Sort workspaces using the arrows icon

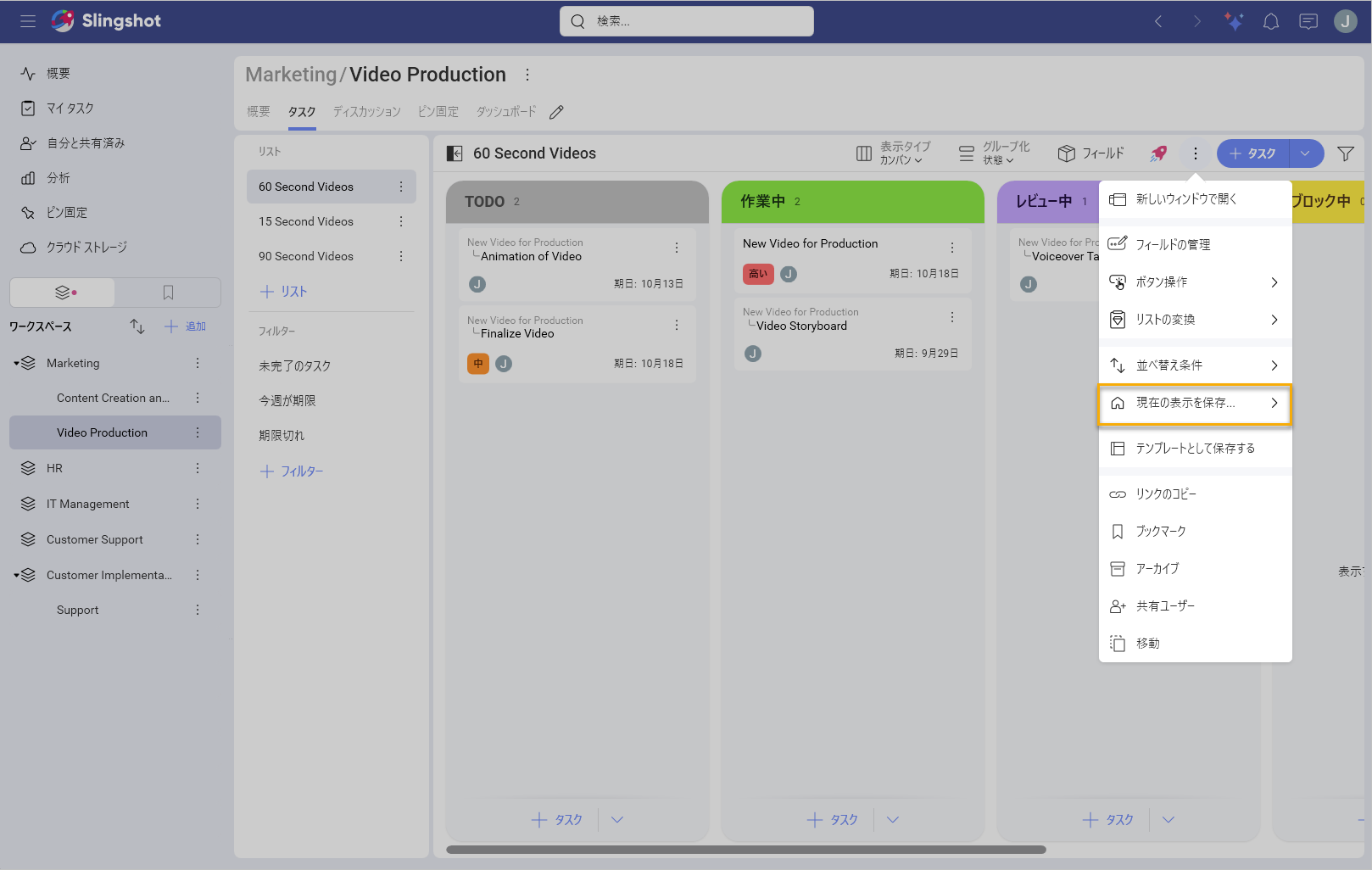tap(137, 326)
